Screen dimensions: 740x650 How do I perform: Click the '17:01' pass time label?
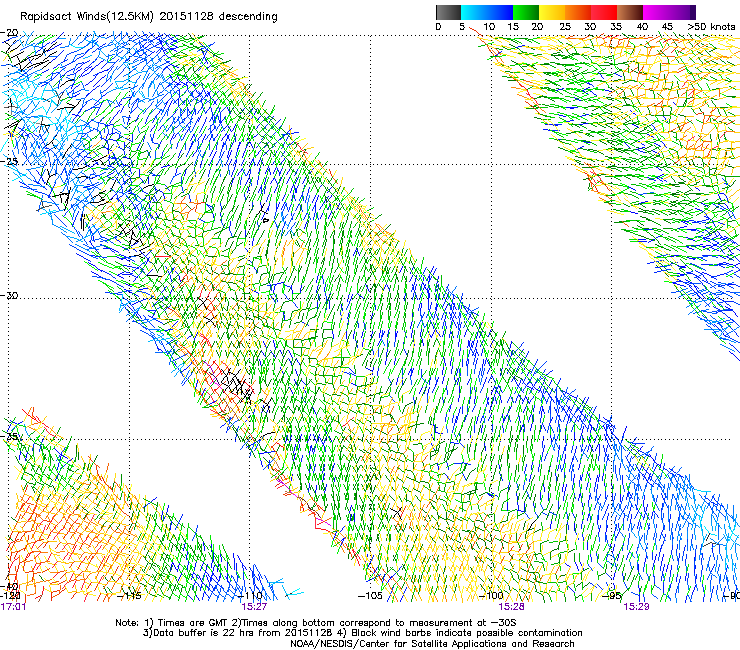pos(13,607)
